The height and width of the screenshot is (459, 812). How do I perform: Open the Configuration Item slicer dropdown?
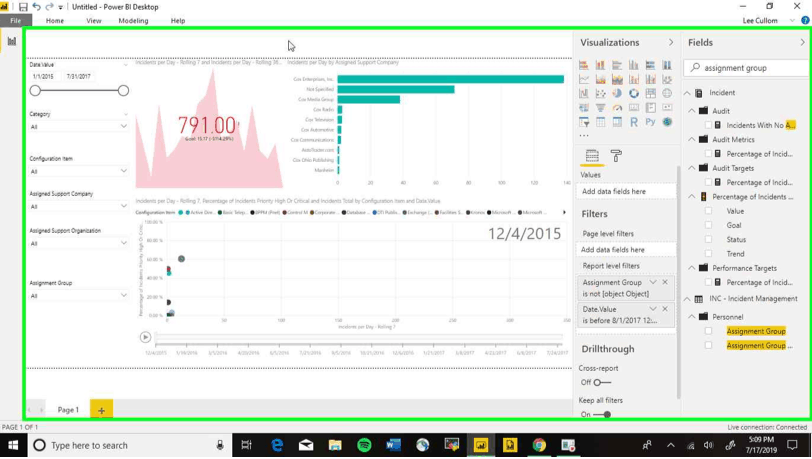pos(123,170)
